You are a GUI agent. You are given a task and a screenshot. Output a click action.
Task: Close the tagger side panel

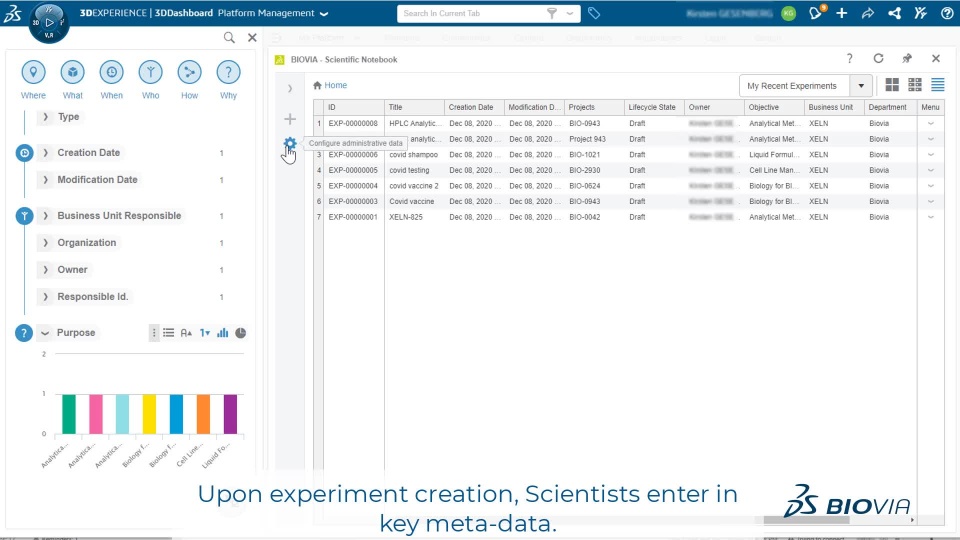point(252,38)
